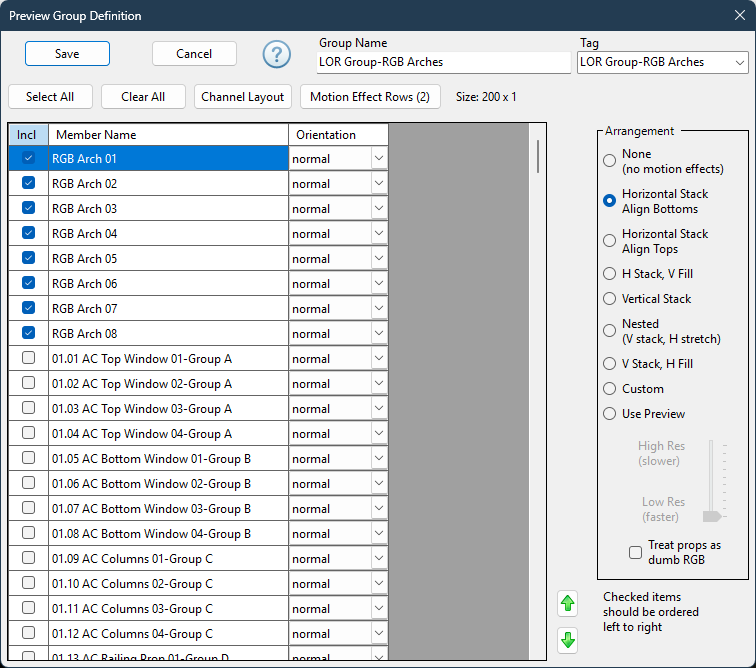
Task: Select None (no motion effects) arrangement
Action: coord(609,161)
